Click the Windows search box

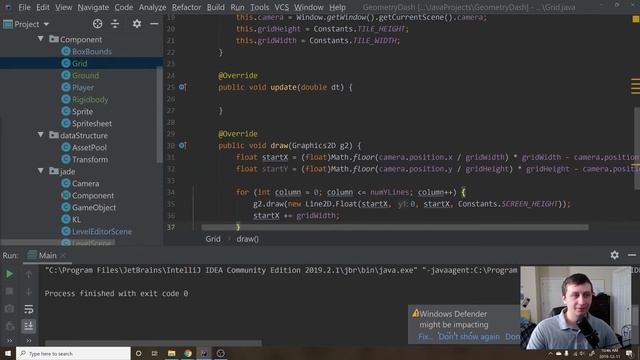(x=73, y=353)
